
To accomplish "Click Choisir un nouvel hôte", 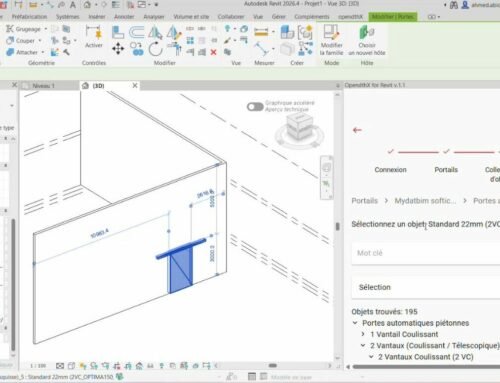I will (367, 40).
